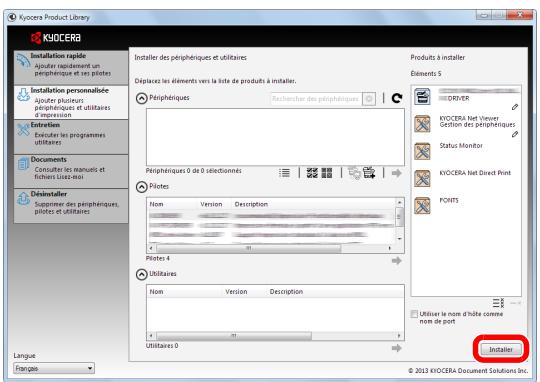Remove all items from the install list

[499, 303]
